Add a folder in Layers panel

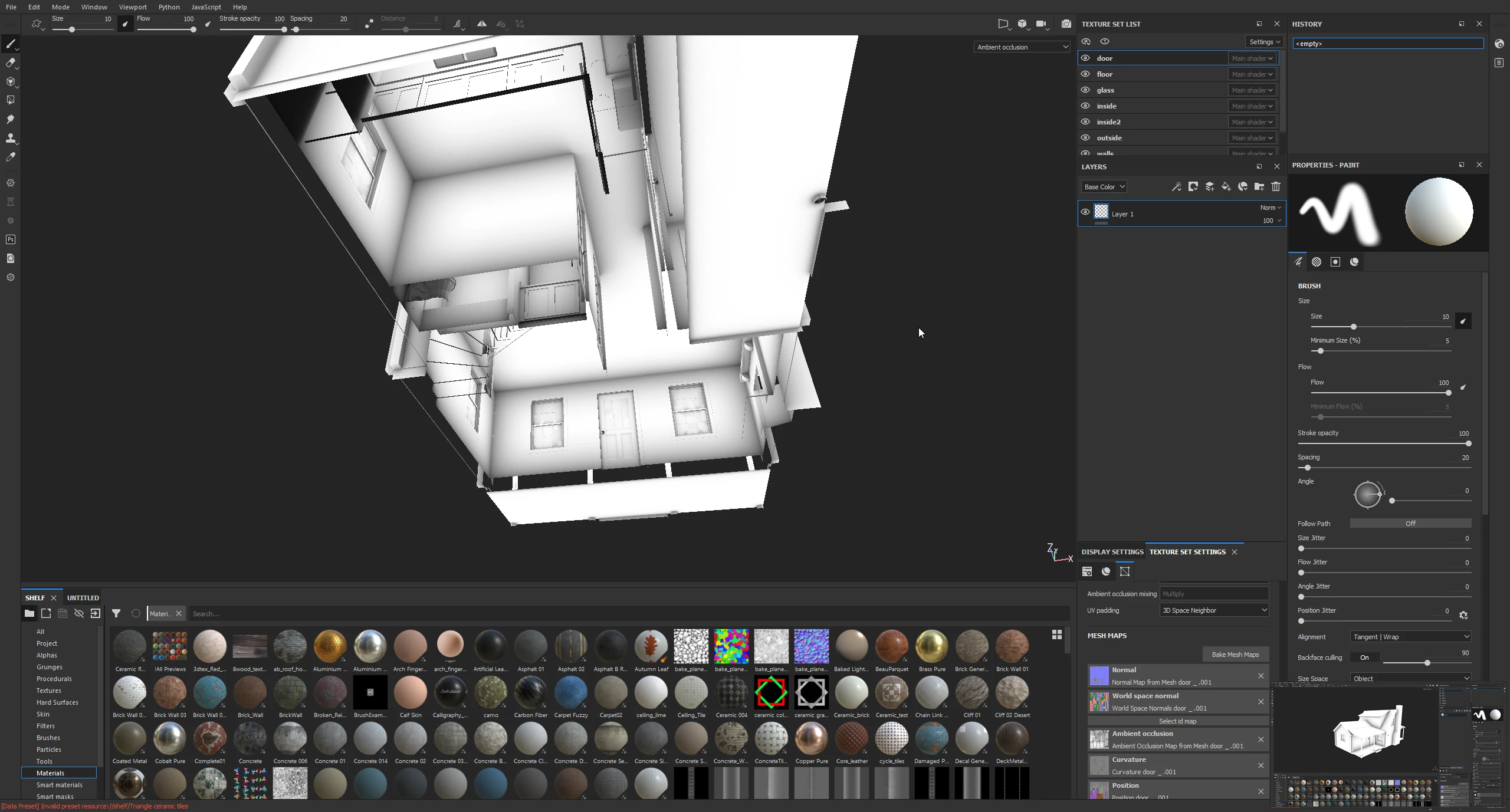point(1259,187)
